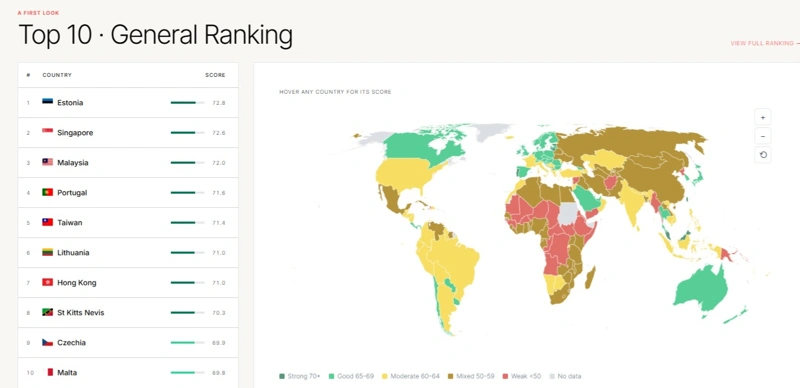
Task: Click Czechia's light green score bar
Action: [x=187, y=343]
